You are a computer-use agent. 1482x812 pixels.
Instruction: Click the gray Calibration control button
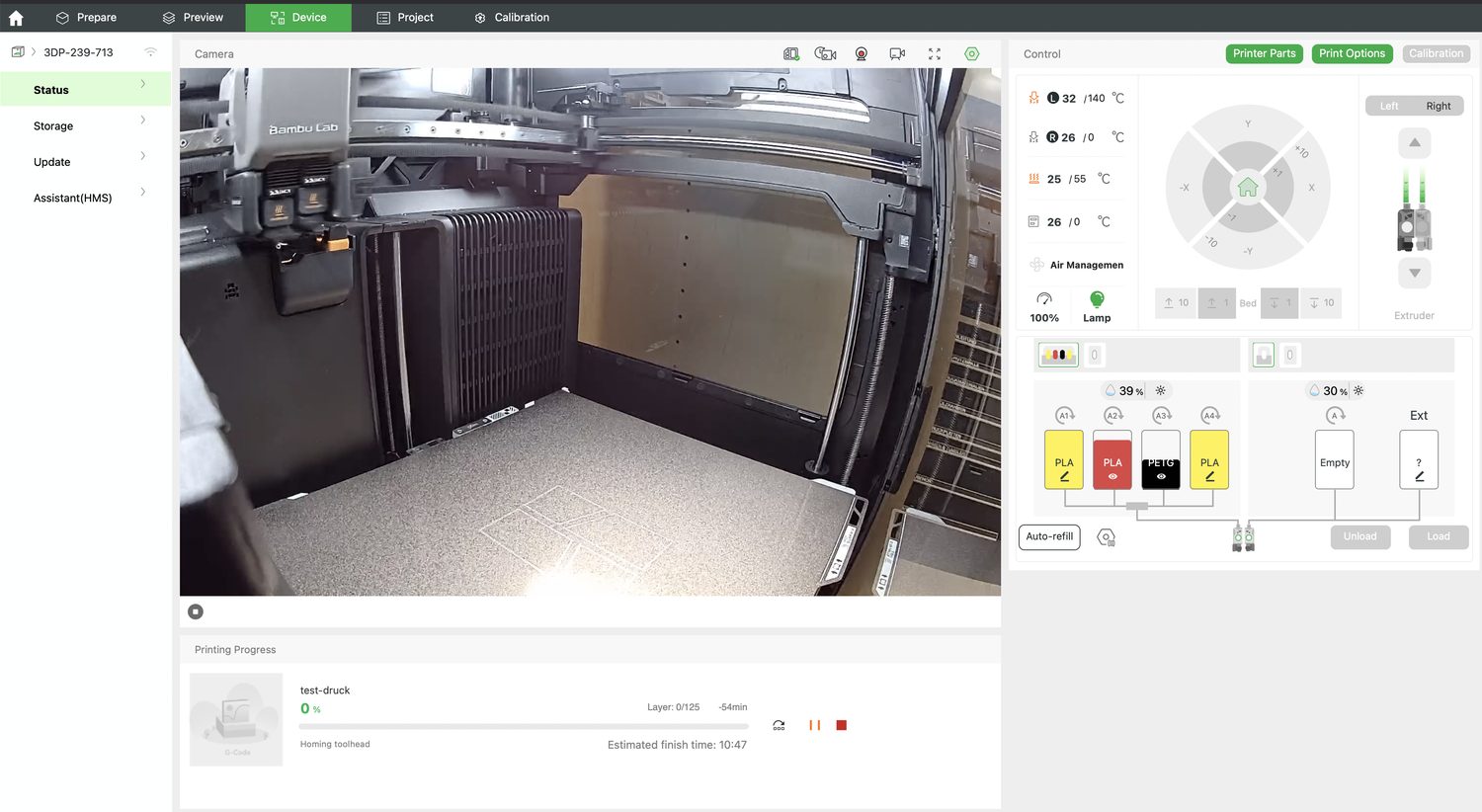pos(1436,53)
